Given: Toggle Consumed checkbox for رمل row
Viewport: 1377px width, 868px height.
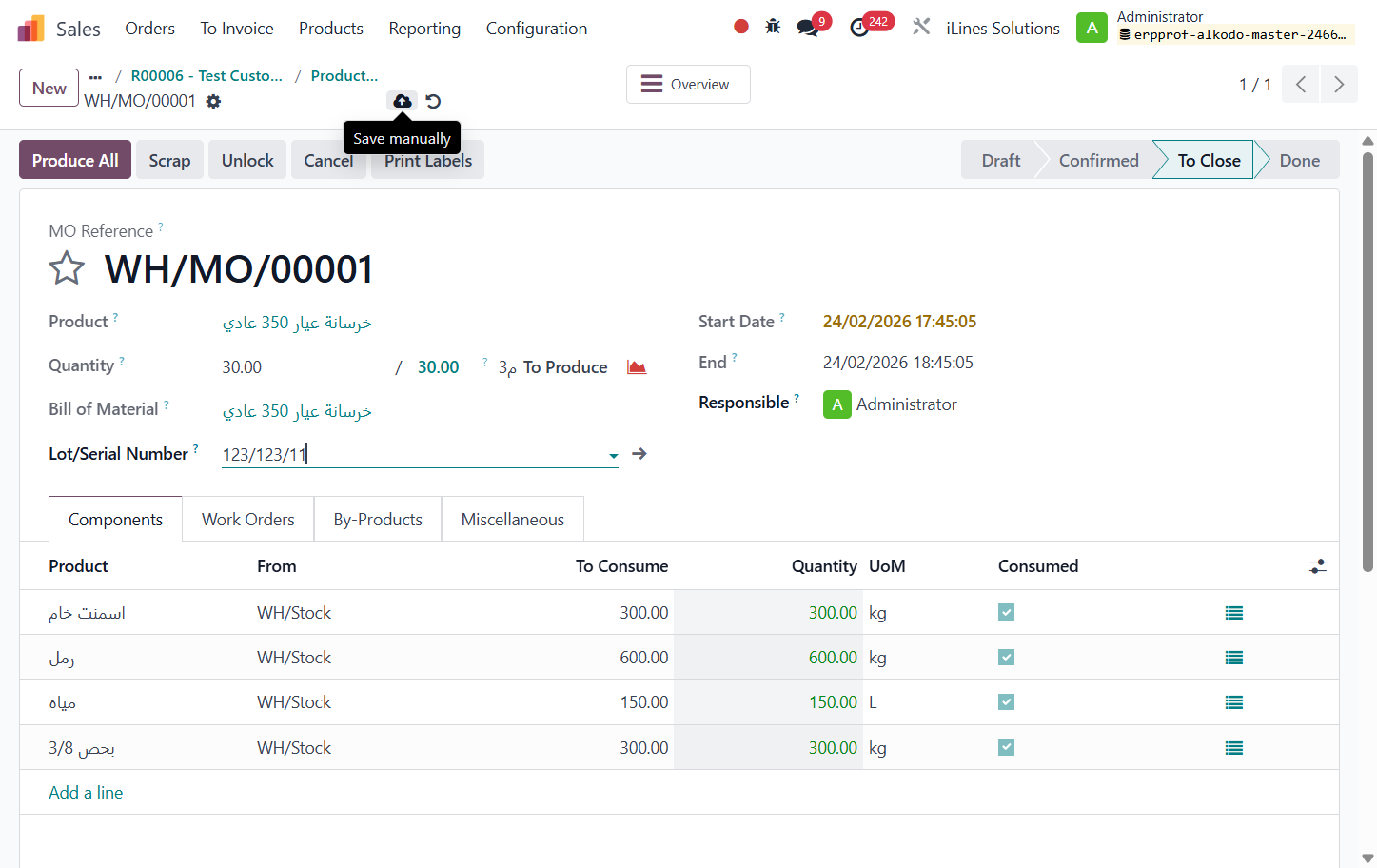Looking at the screenshot, I should coord(1006,657).
